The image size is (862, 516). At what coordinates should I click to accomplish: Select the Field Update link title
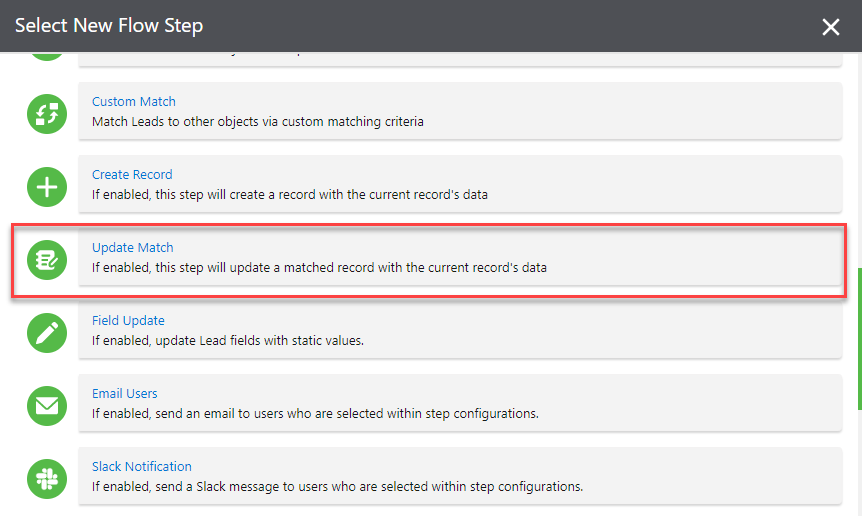pos(128,321)
